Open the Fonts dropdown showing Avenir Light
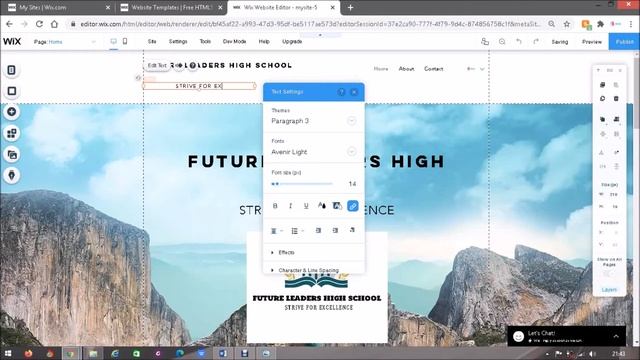The height and width of the screenshot is (360, 640). point(313,152)
